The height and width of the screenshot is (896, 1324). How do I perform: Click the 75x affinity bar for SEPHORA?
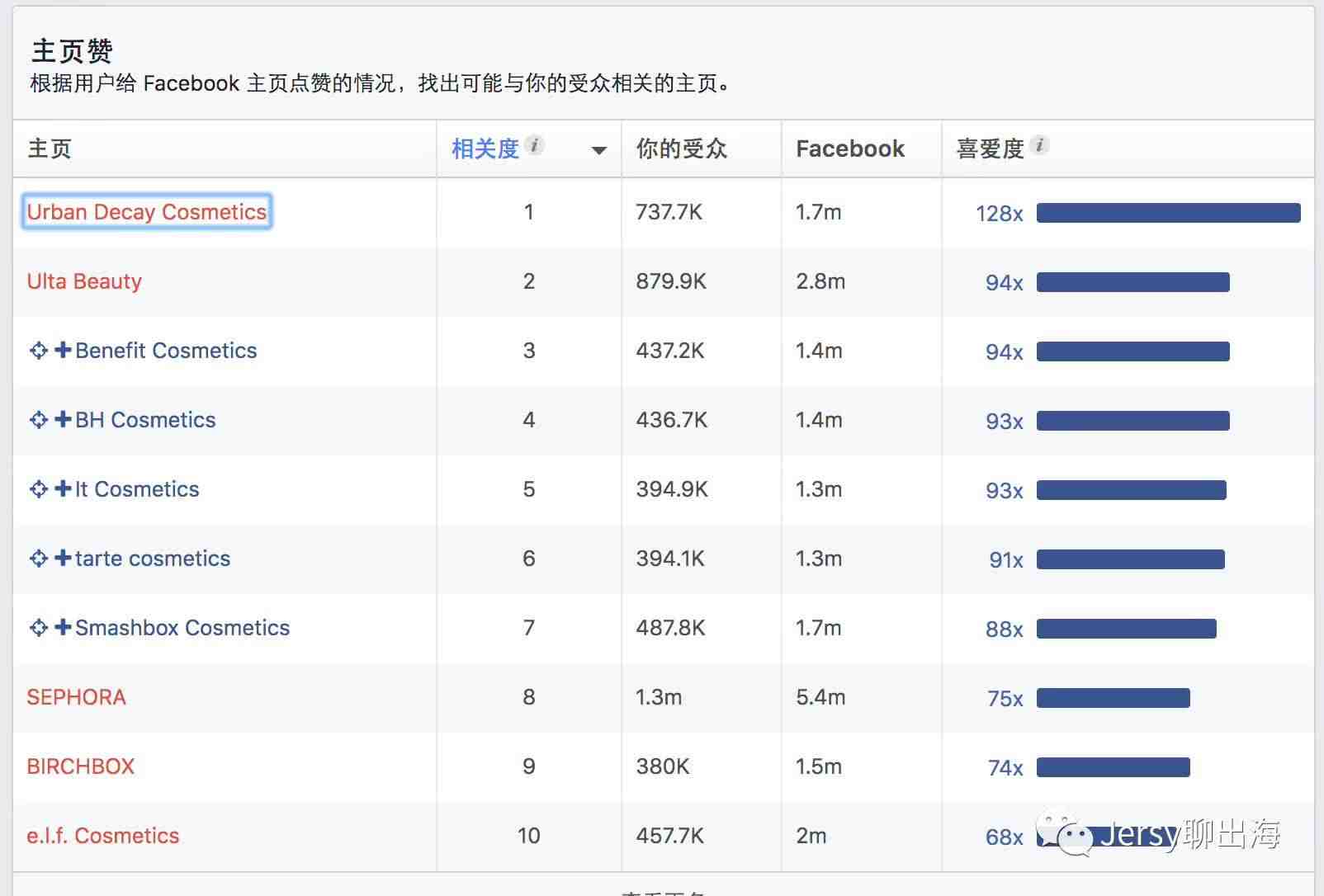[x=1113, y=698]
